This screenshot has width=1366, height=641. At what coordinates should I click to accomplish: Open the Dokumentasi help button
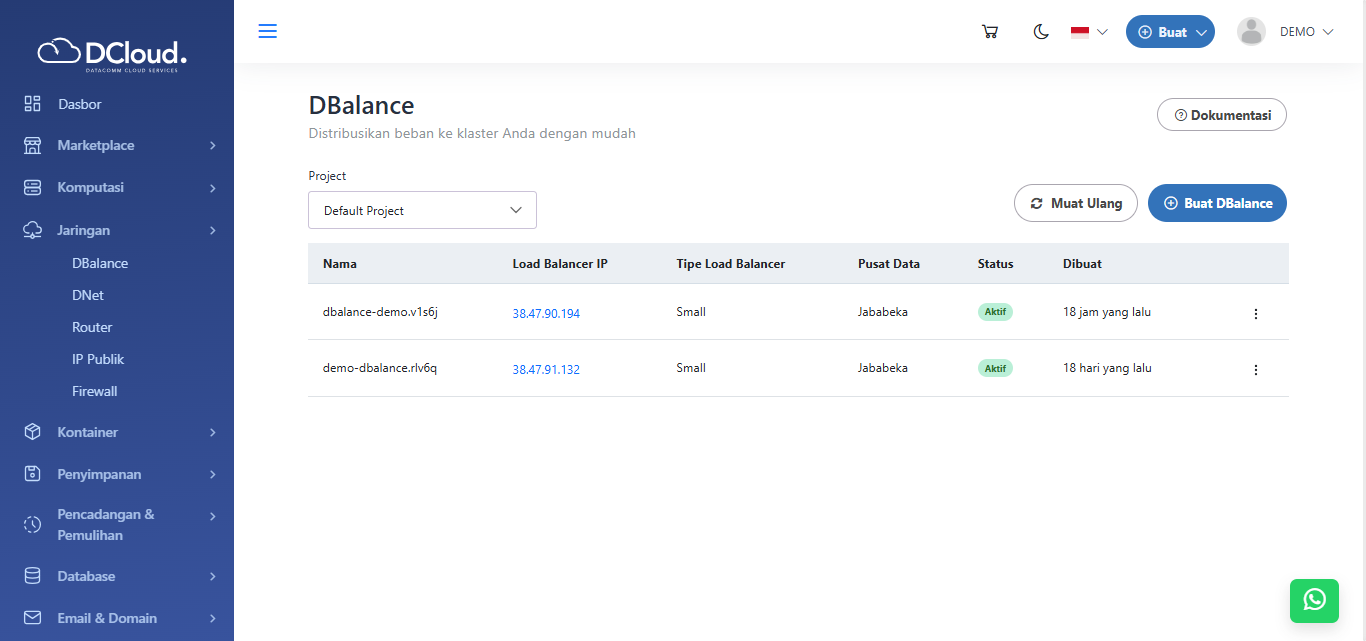pos(1221,115)
